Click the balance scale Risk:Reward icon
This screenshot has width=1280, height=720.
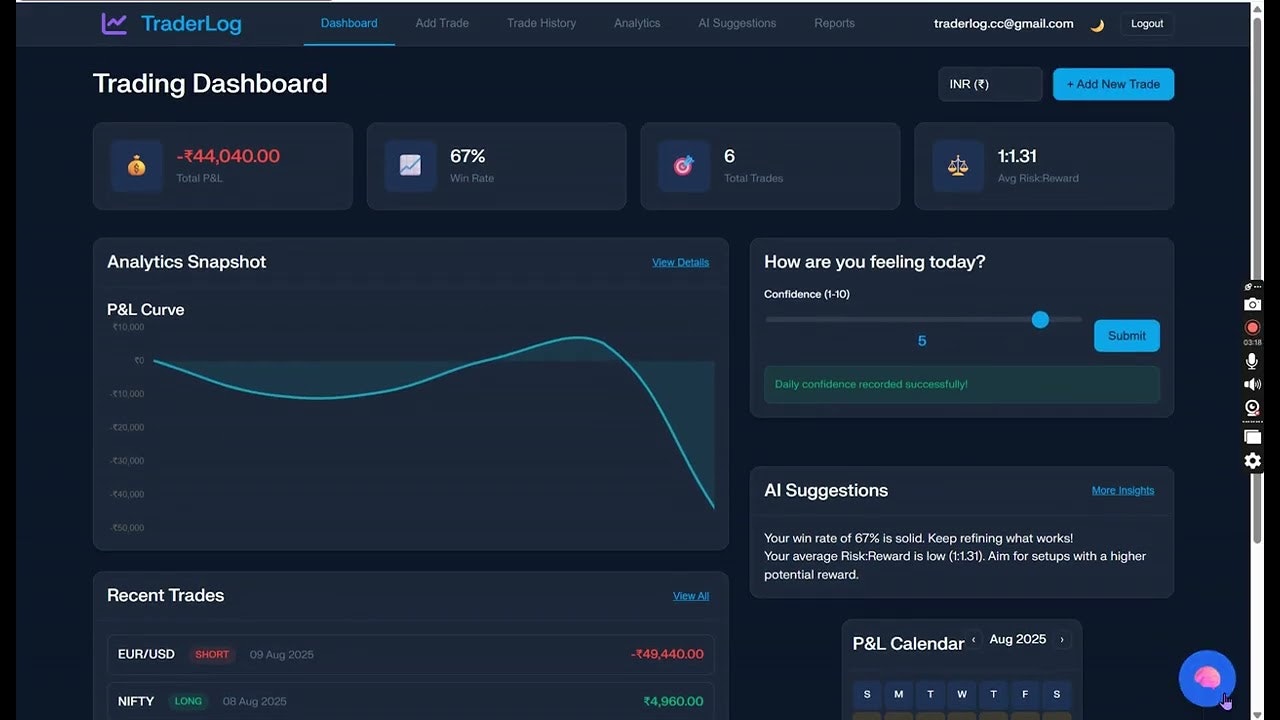click(x=958, y=166)
